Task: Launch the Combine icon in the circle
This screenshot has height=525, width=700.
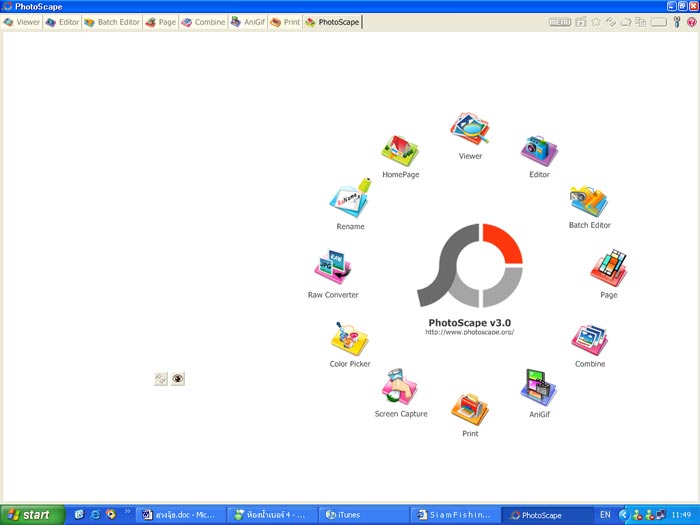Action: (590, 340)
